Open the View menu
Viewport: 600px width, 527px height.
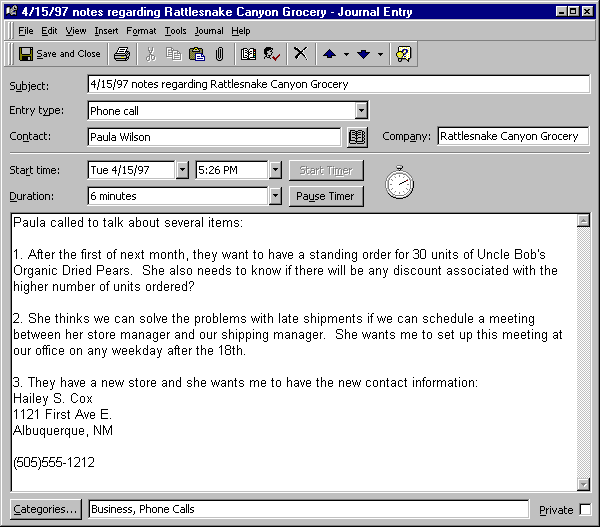click(x=75, y=31)
